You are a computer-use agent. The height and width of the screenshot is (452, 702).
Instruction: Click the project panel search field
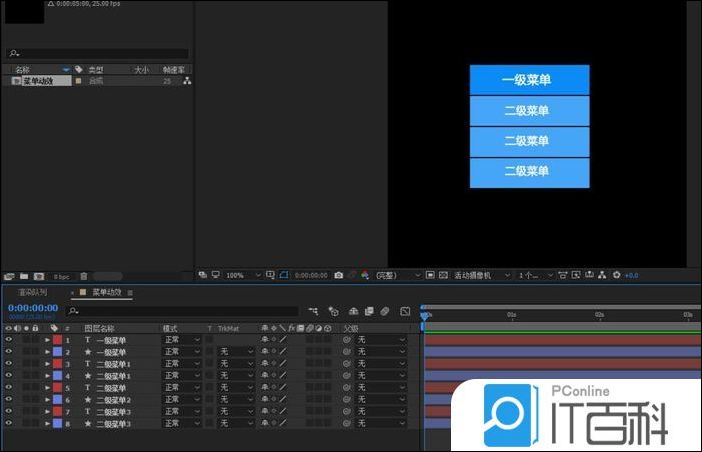pos(97,54)
